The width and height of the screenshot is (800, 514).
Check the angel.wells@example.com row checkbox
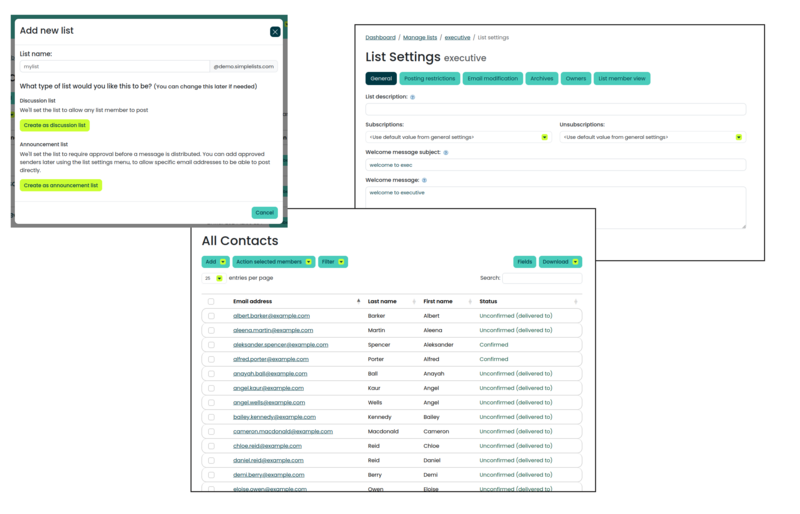[x=211, y=403]
